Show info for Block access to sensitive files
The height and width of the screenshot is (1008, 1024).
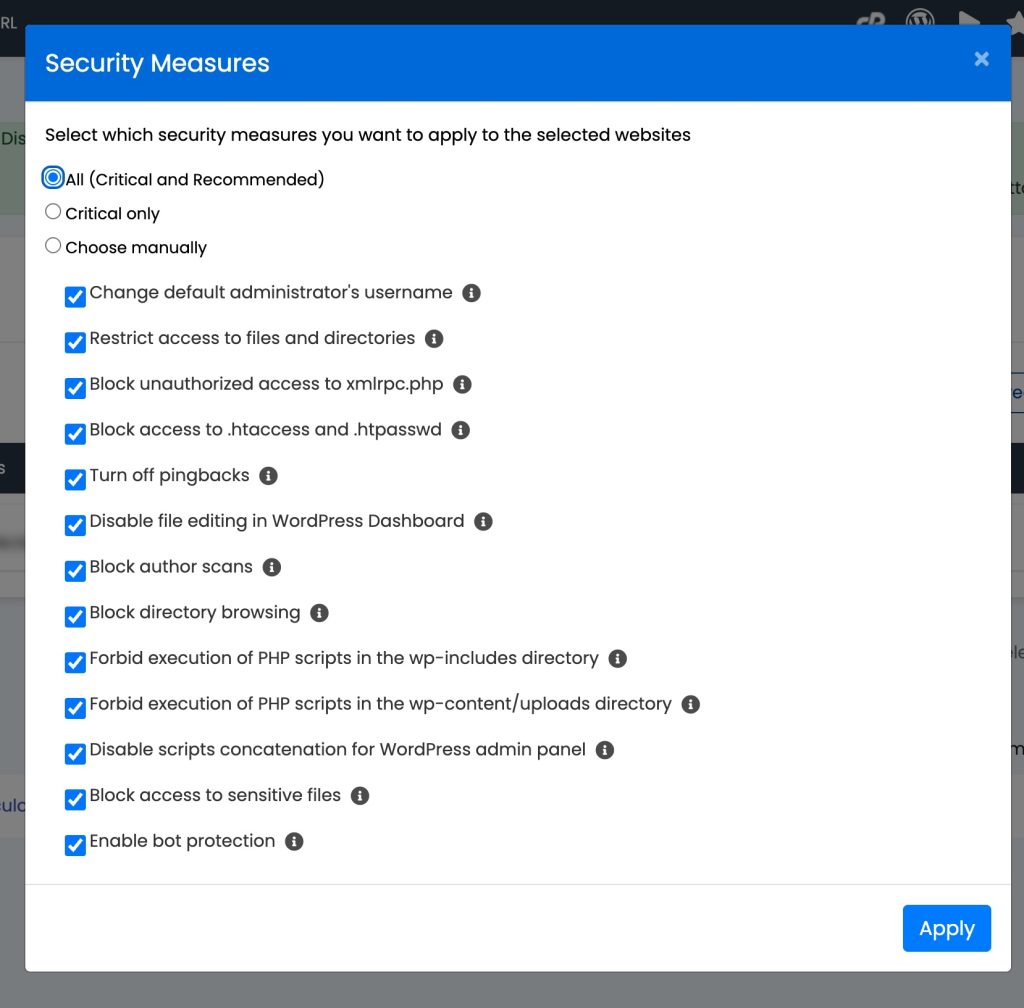click(x=360, y=796)
